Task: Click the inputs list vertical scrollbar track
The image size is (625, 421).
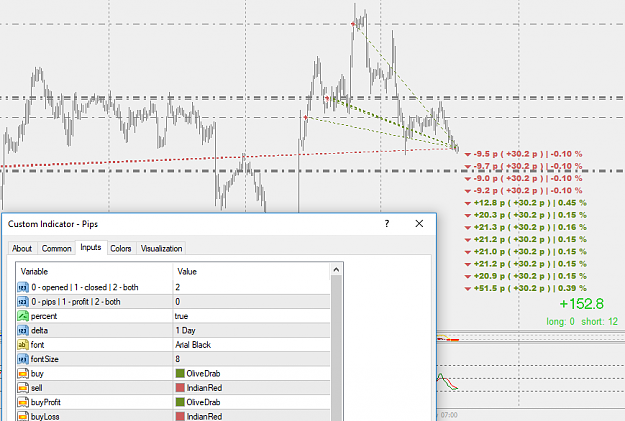Action: click(x=336, y=348)
